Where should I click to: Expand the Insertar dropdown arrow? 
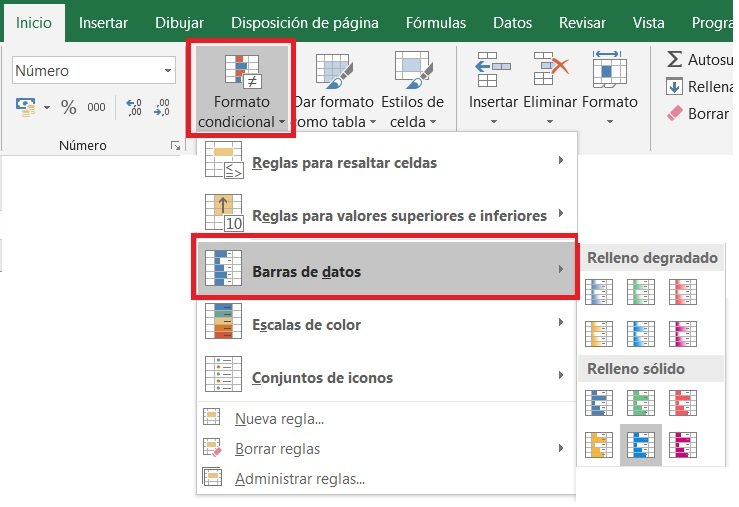point(493,122)
